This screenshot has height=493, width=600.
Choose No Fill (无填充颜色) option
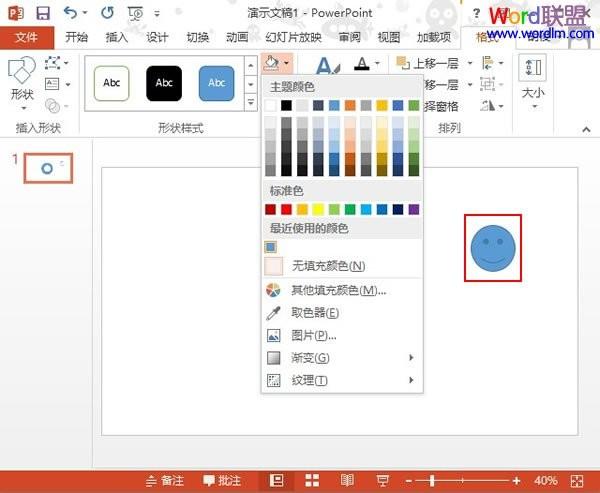click(x=342, y=266)
